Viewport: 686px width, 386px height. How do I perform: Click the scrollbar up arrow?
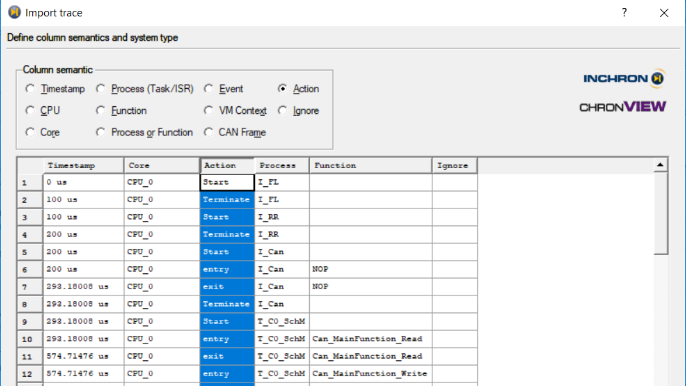(660, 165)
